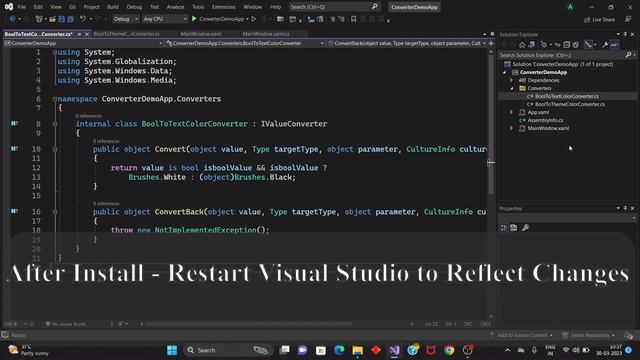Select BoolToThemeColorConverter.cs in Solution Explorer
640x360 pixels.
coord(570,104)
